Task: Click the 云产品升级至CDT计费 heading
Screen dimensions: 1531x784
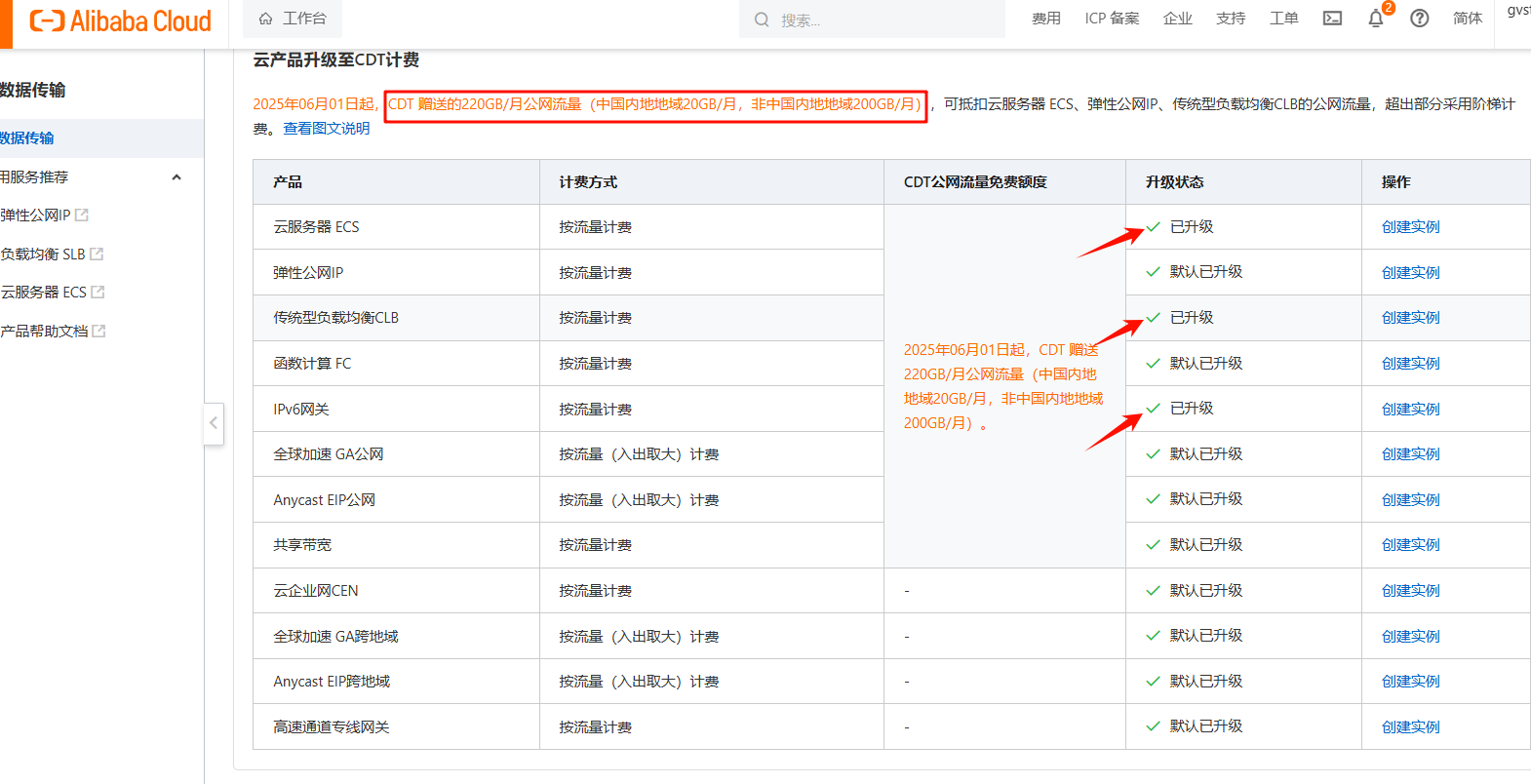Action: point(336,59)
